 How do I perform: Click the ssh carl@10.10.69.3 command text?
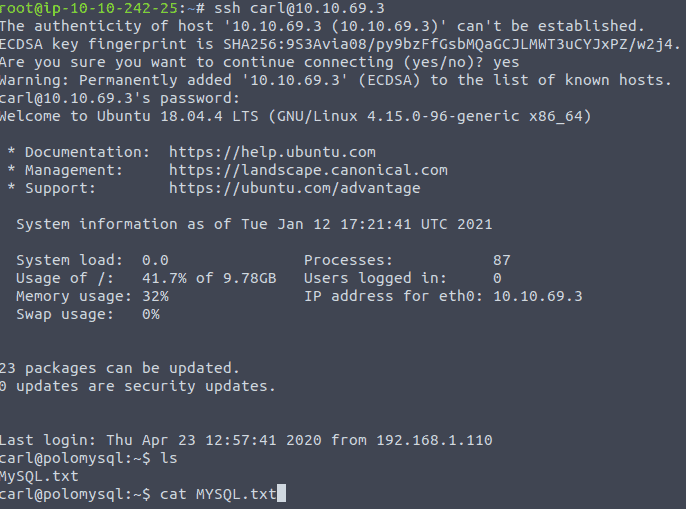tap(299, 8)
